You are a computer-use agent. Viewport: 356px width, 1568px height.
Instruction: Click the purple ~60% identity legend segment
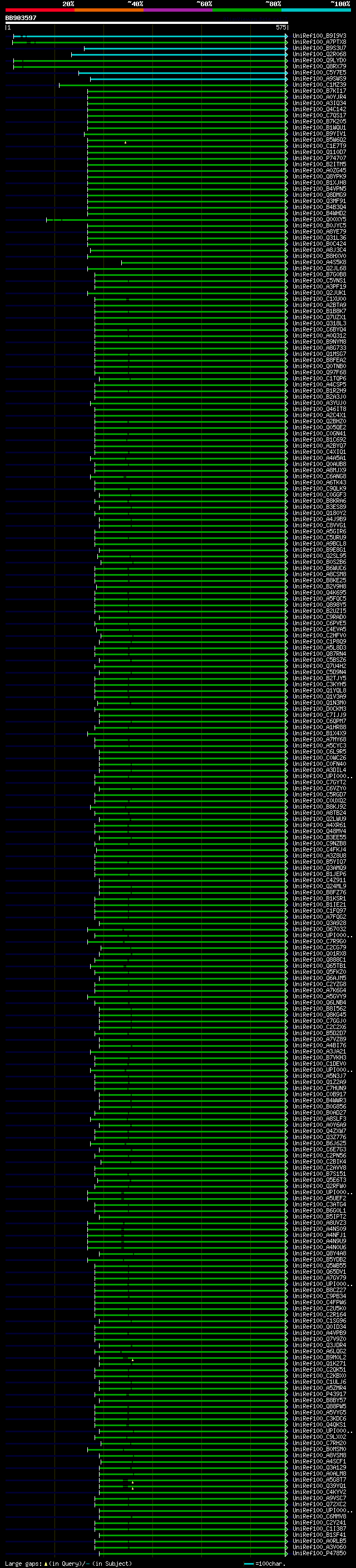[x=179, y=10]
